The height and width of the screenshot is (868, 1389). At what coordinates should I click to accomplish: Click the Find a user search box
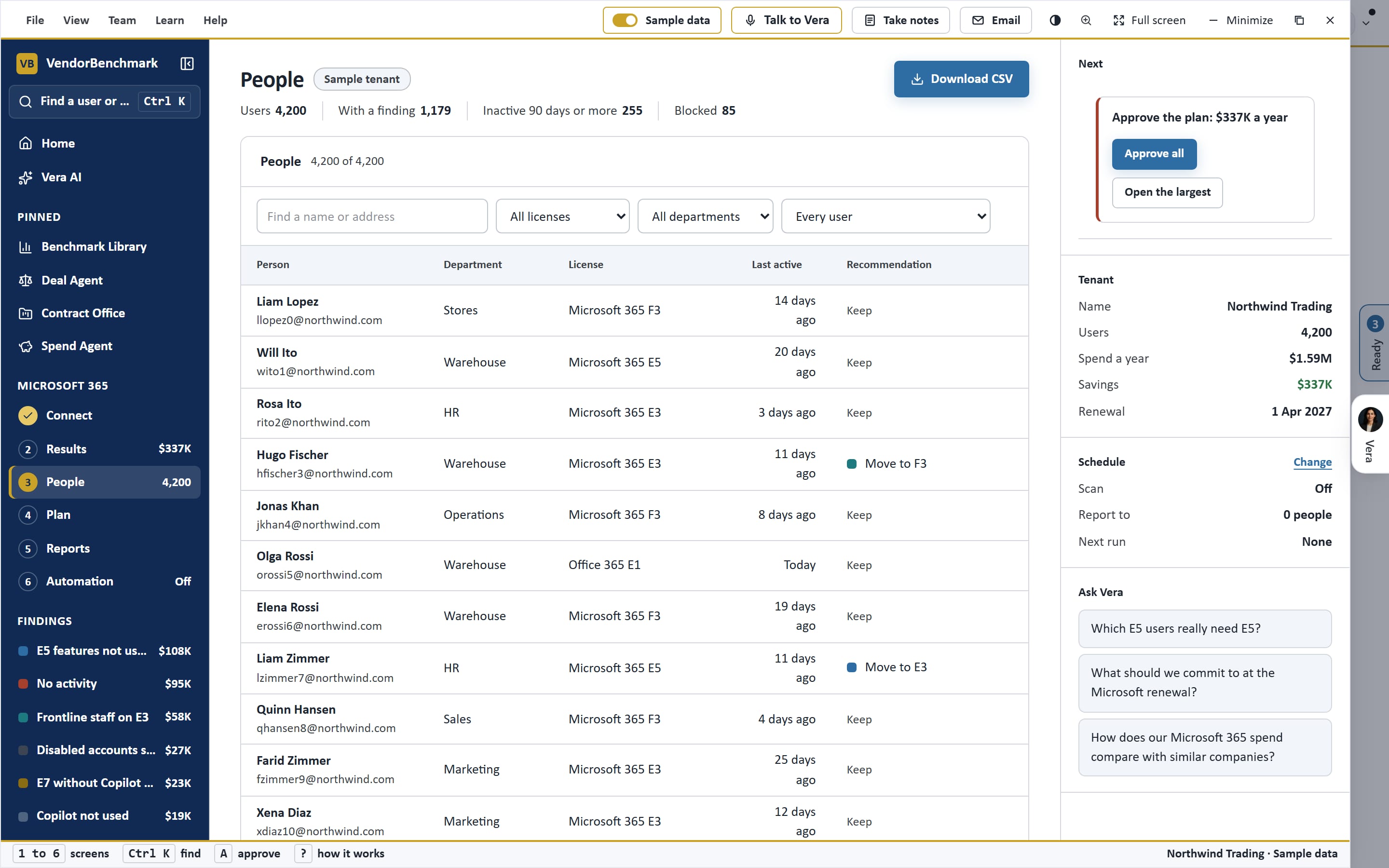click(x=105, y=102)
